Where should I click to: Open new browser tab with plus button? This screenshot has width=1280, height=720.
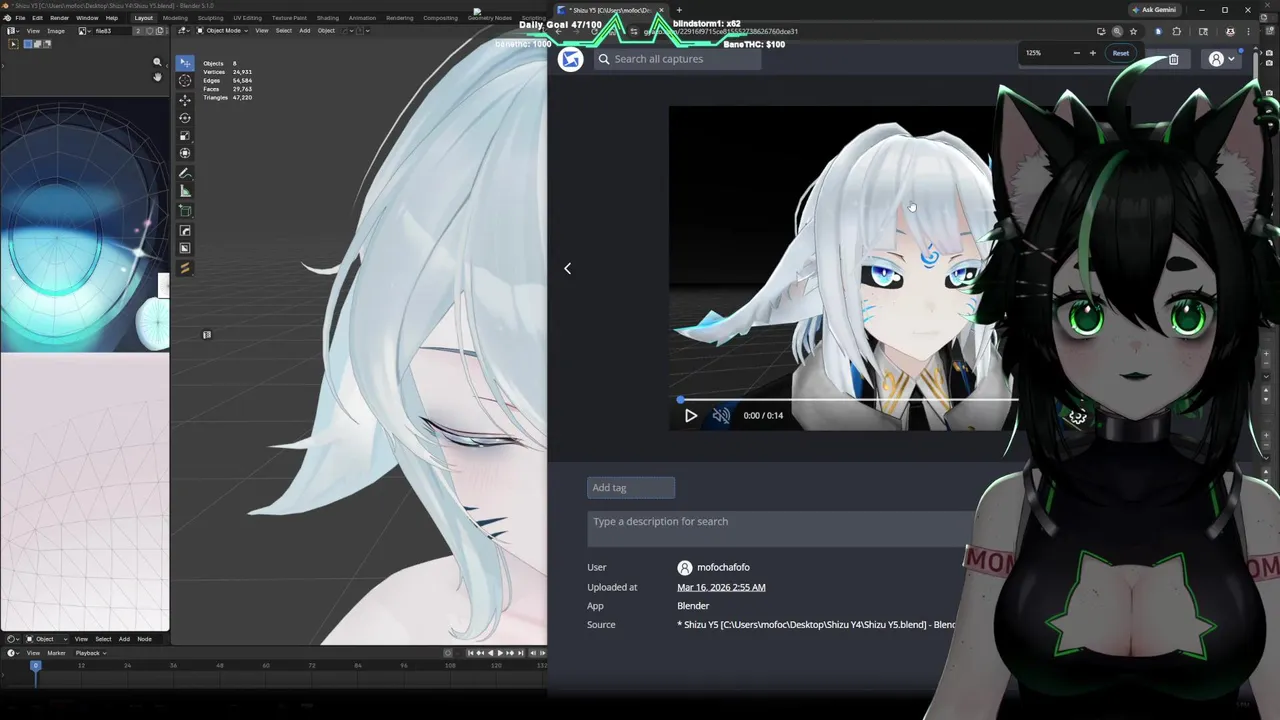click(679, 10)
